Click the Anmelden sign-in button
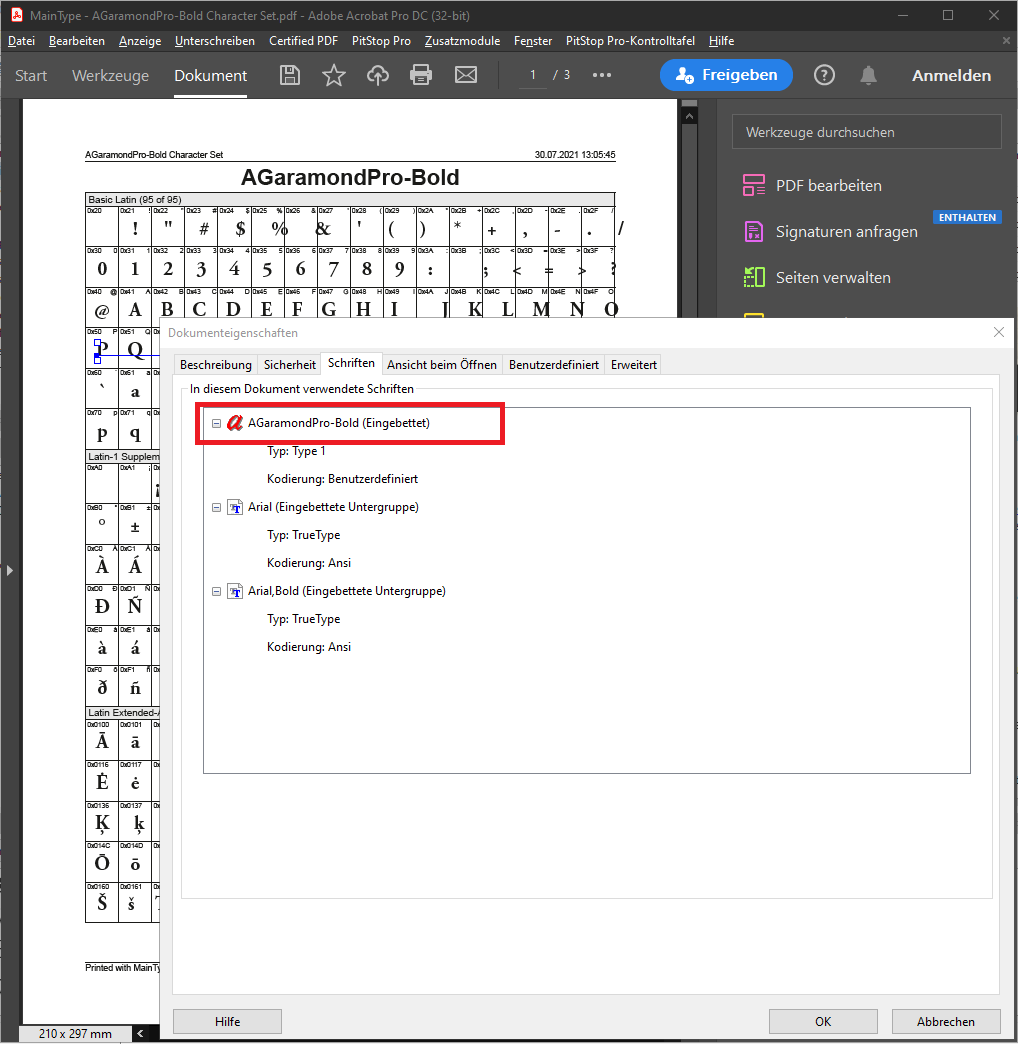This screenshot has height=1044, width=1018. 951,76
